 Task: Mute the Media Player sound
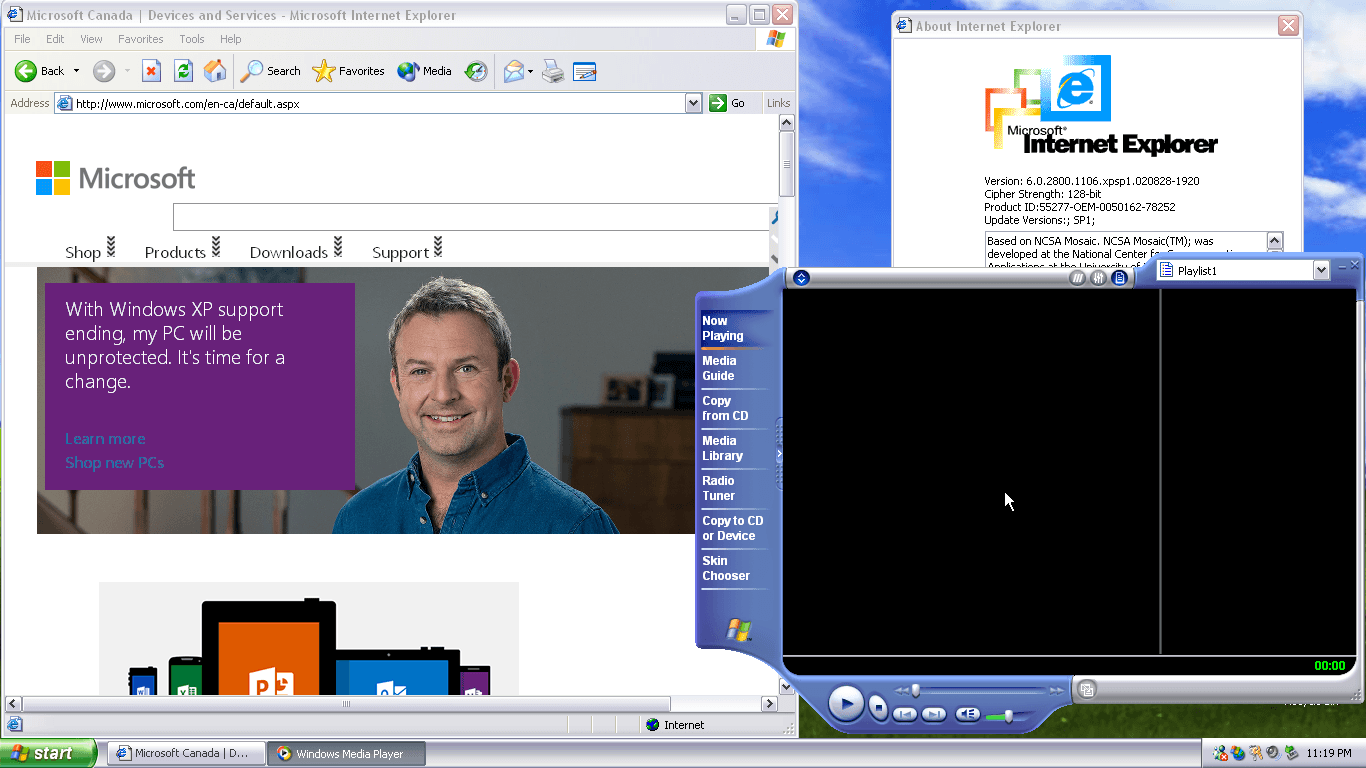click(967, 714)
